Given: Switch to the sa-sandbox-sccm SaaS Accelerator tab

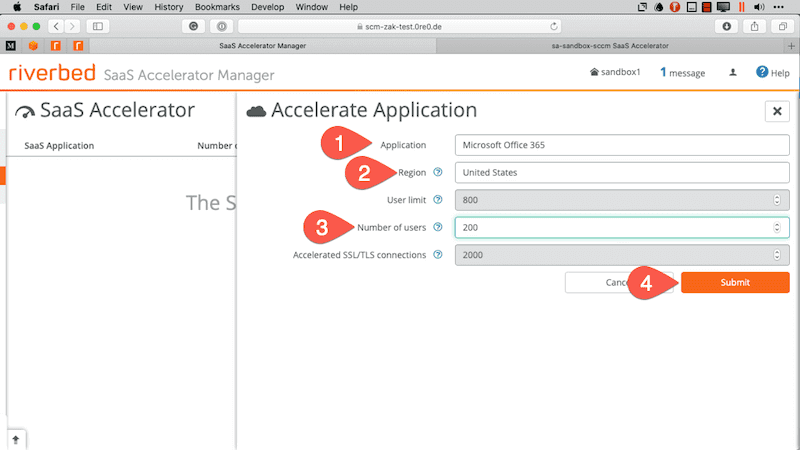Looking at the screenshot, I should tap(610, 46).
